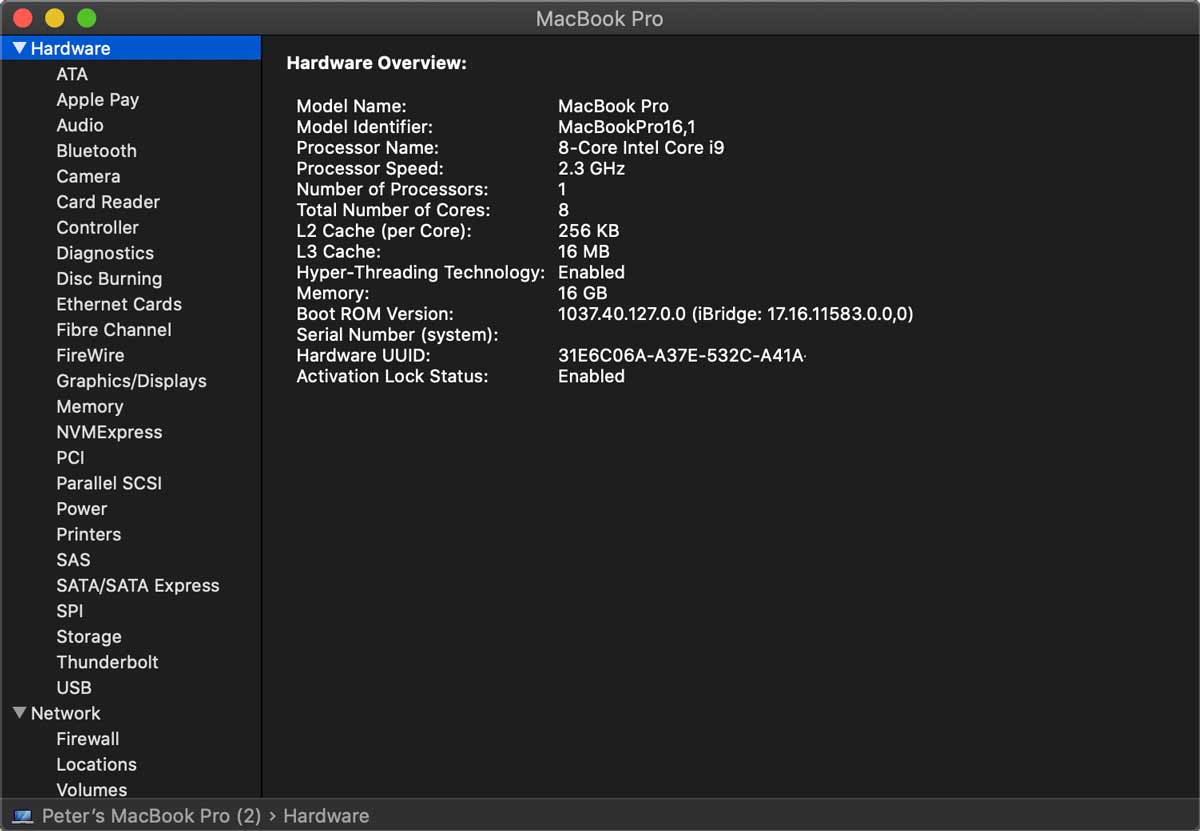Select Locations under Network
Image resolution: width=1200 pixels, height=831 pixels.
pos(97,764)
